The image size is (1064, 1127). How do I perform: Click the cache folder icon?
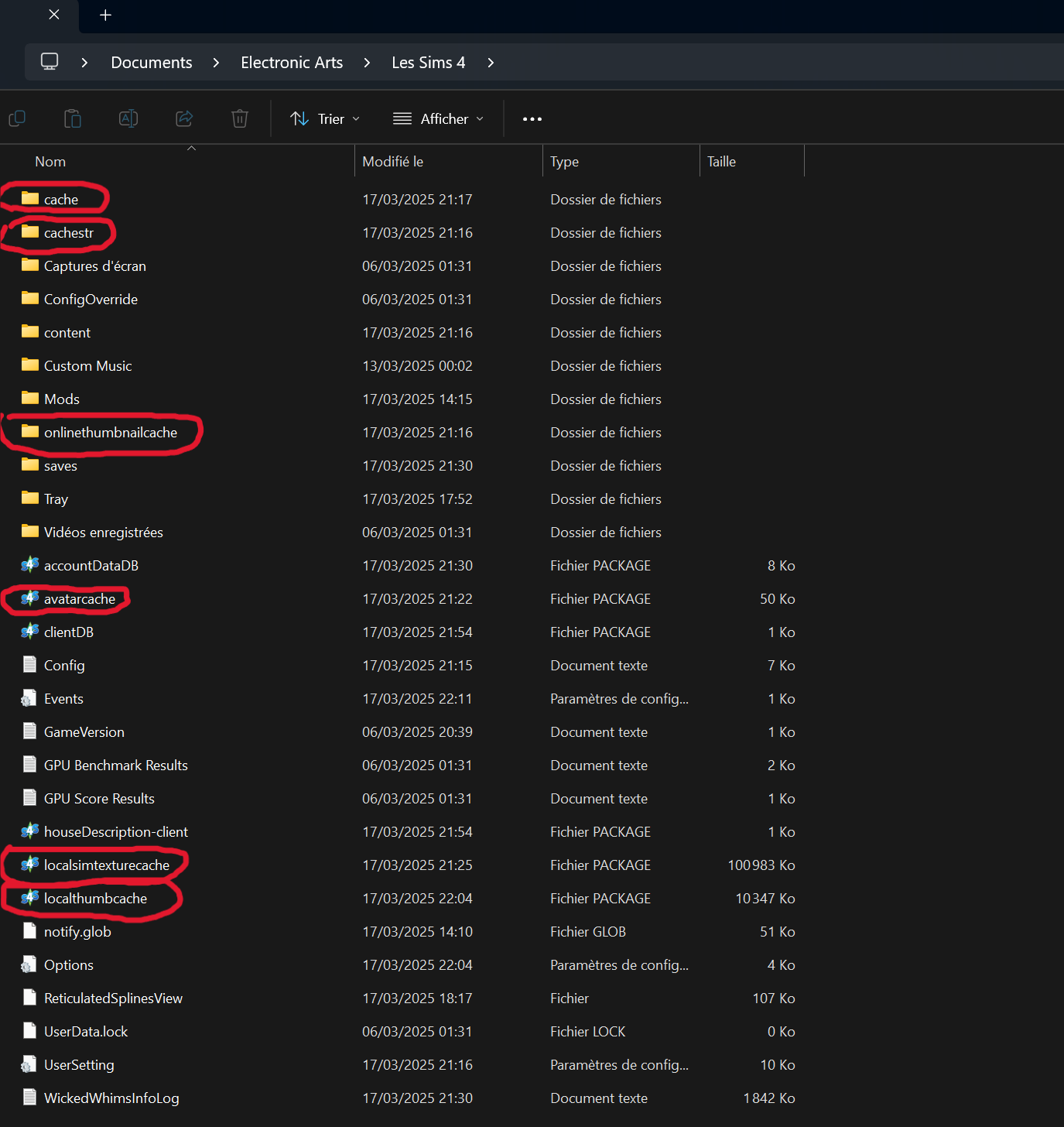30,198
